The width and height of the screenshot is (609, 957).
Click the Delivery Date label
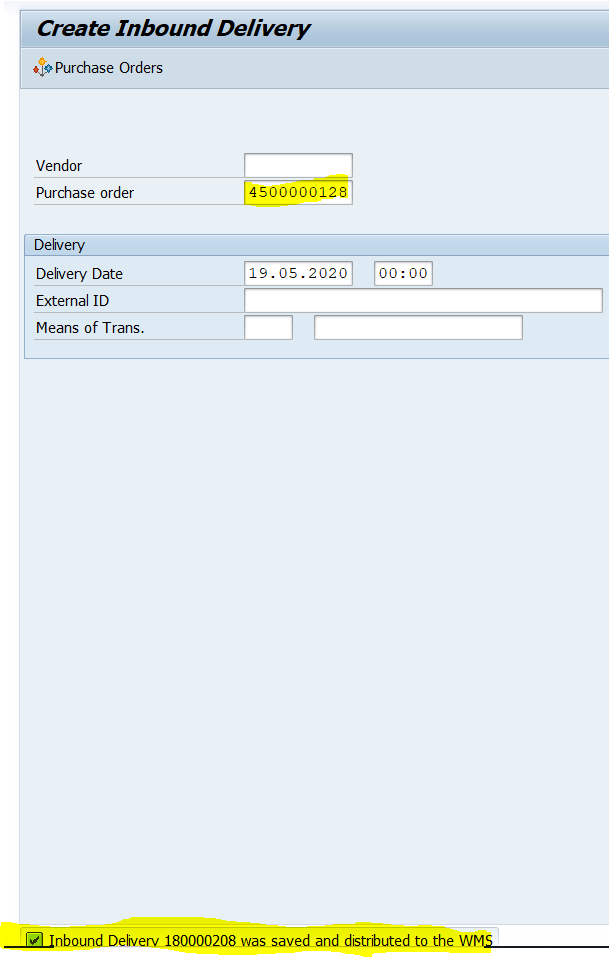pyautogui.click(x=79, y=273)
